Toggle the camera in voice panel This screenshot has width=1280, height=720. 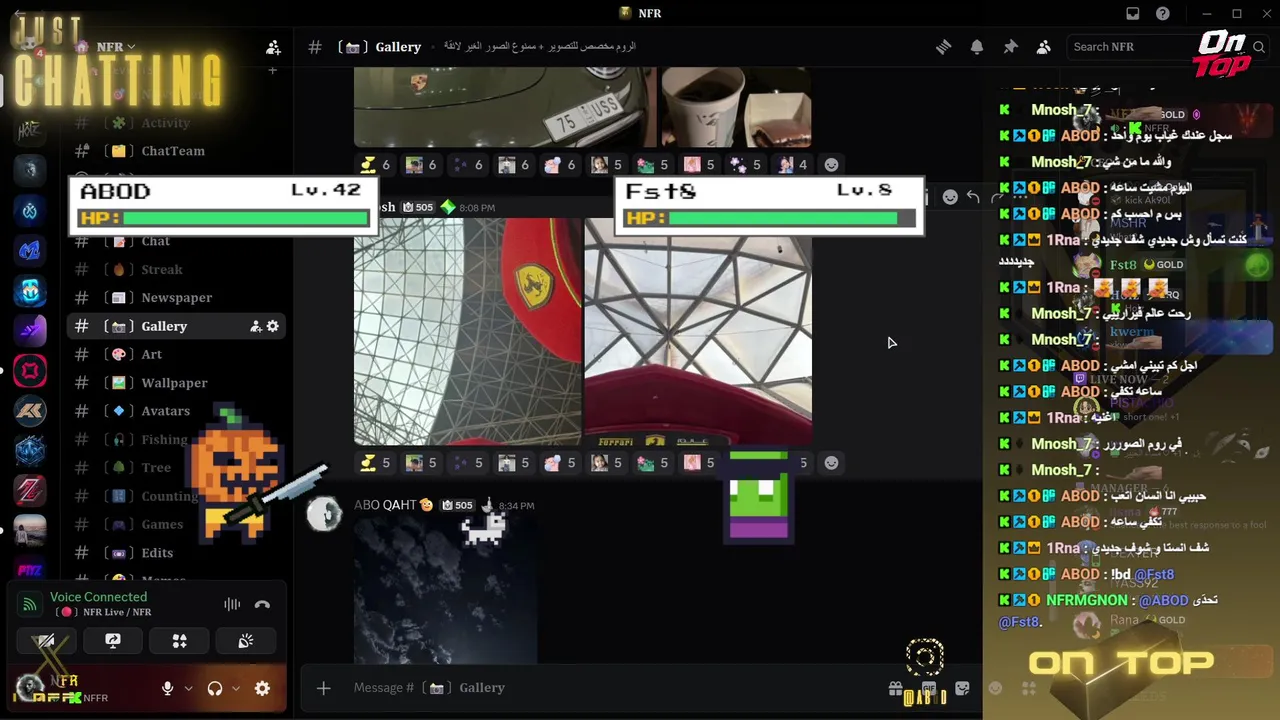[46, 641]
